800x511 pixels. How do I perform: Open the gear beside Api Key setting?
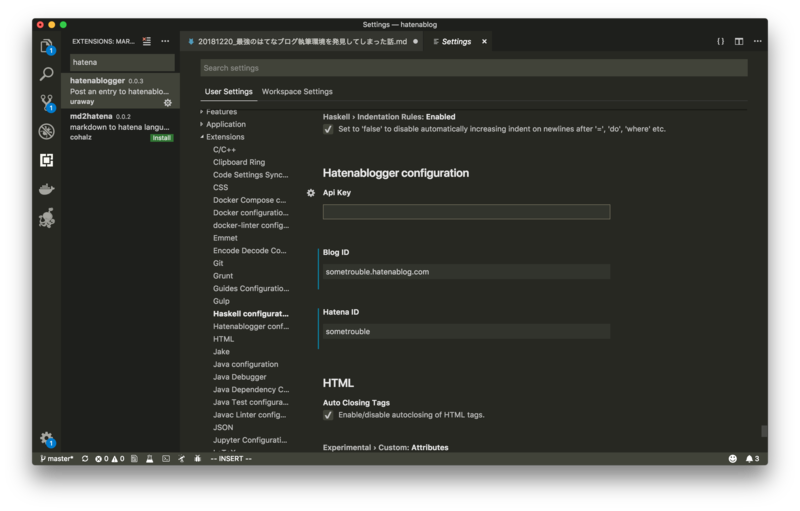point(311,193)
